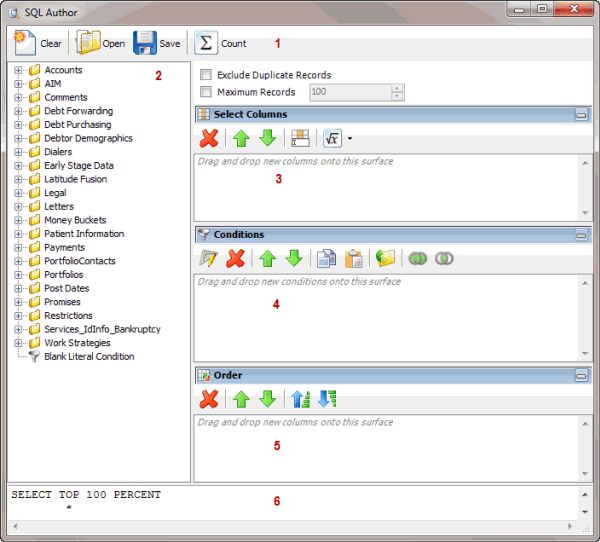Select Early Stage Data folder
Screen dimensions: 600x542
79,165
